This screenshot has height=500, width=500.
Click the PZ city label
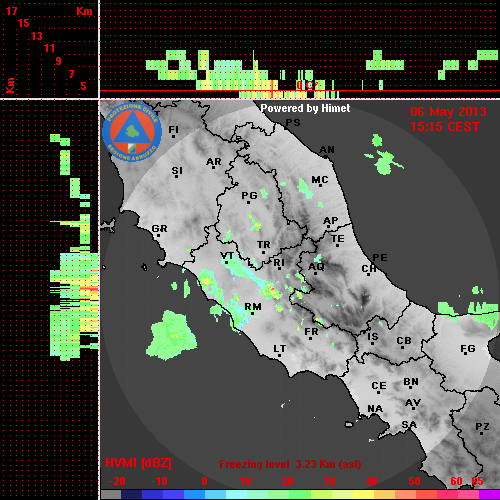482,427
